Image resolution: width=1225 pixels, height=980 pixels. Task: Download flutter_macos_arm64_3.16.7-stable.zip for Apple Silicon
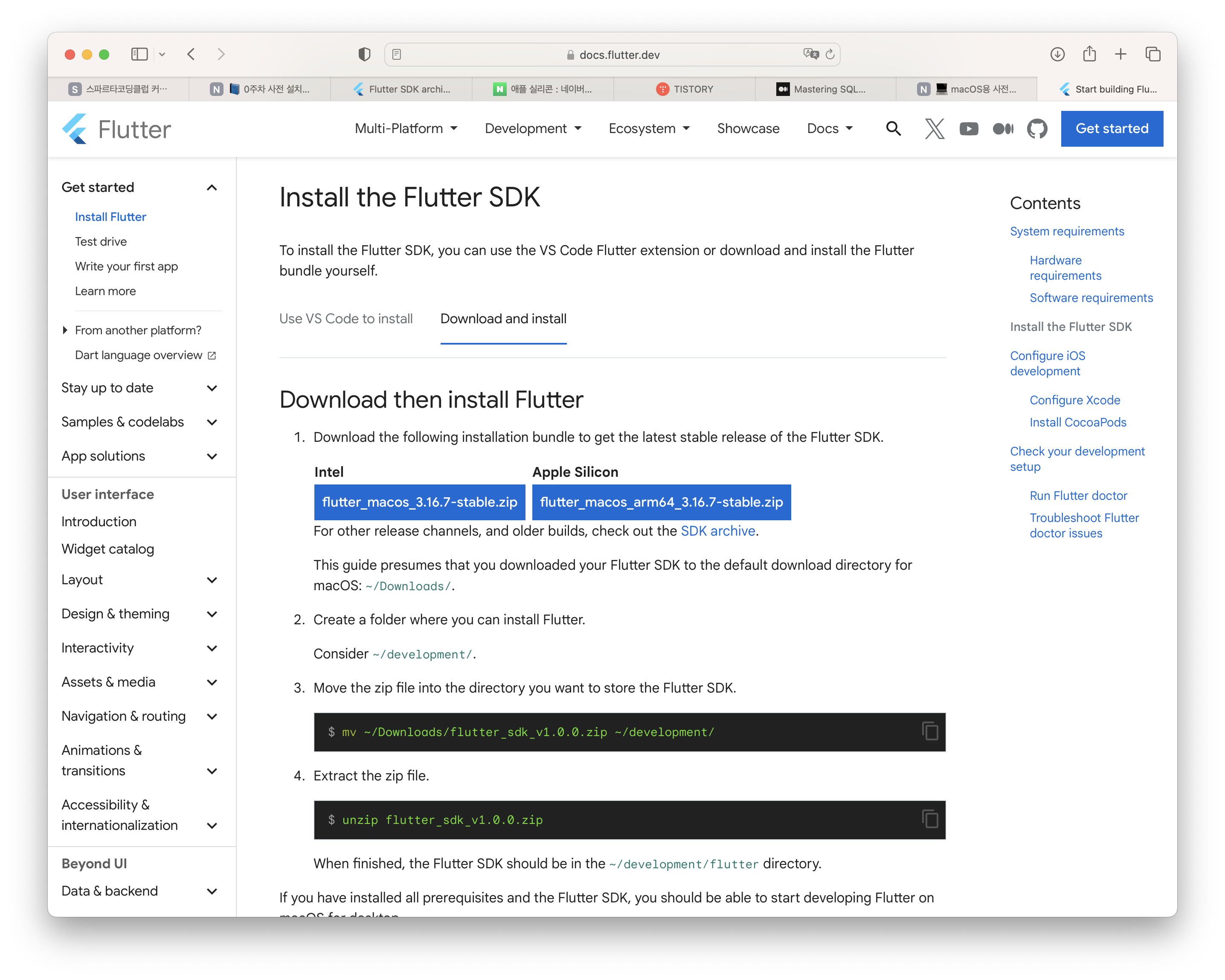(x=662, y=502)
